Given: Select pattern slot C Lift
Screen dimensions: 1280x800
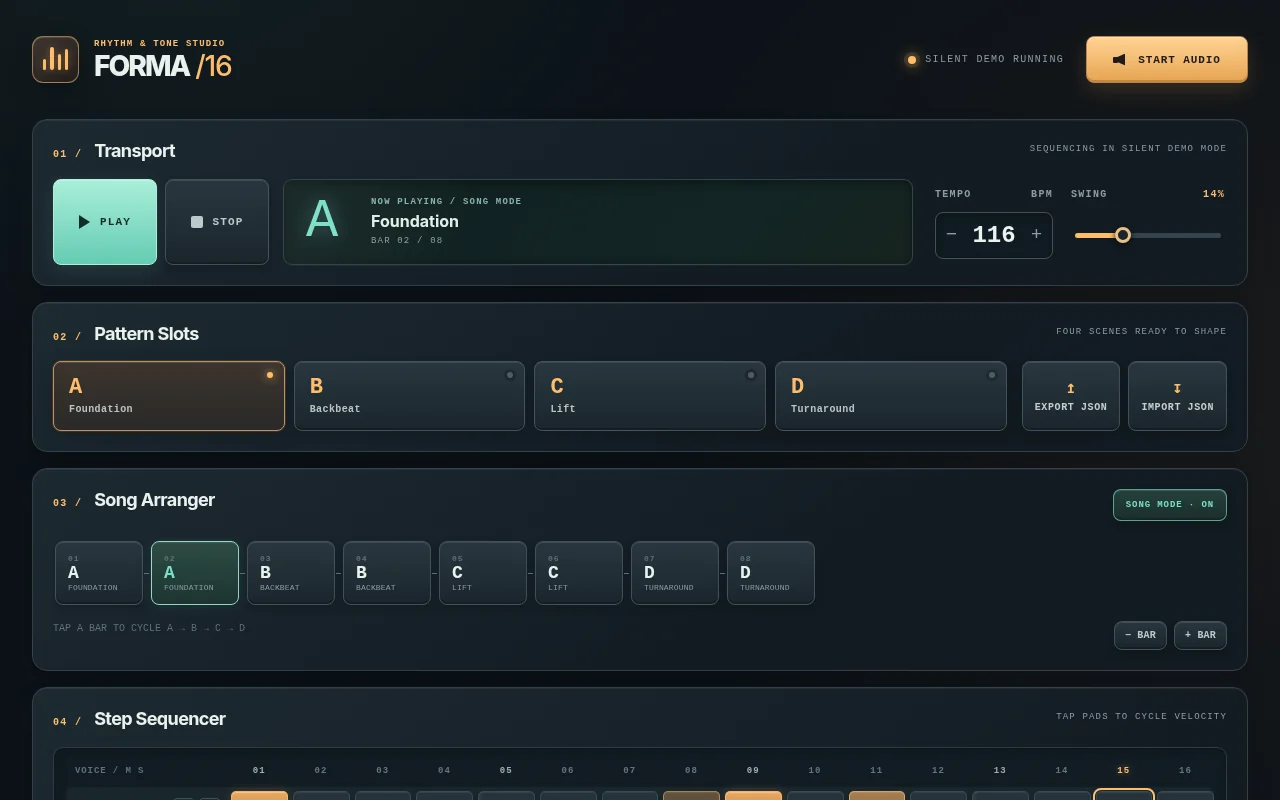Looking at the screenshot, I should [x=650, y=396].
